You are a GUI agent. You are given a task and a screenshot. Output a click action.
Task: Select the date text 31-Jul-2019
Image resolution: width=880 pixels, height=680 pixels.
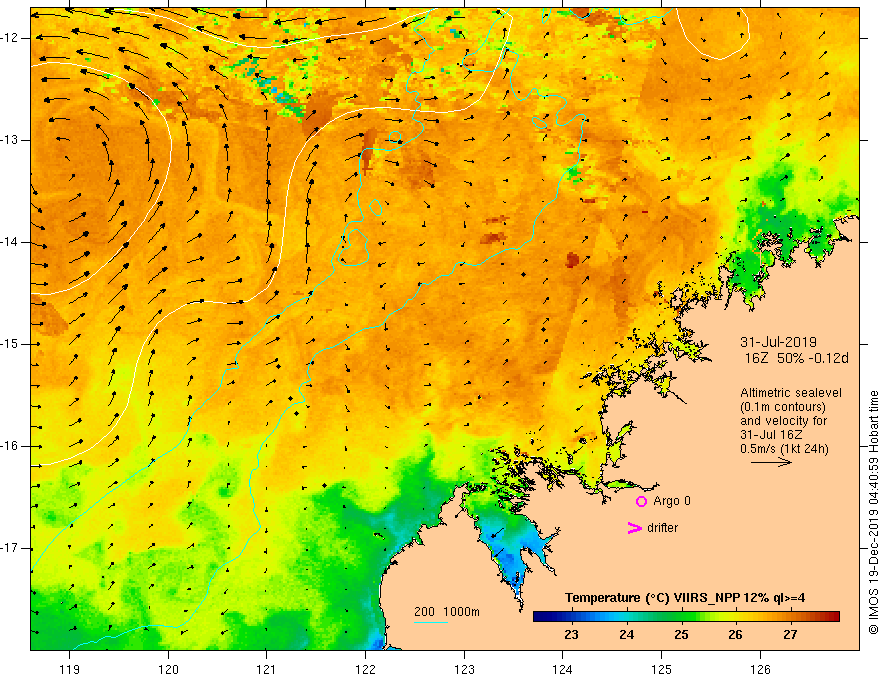click(778, 342)
